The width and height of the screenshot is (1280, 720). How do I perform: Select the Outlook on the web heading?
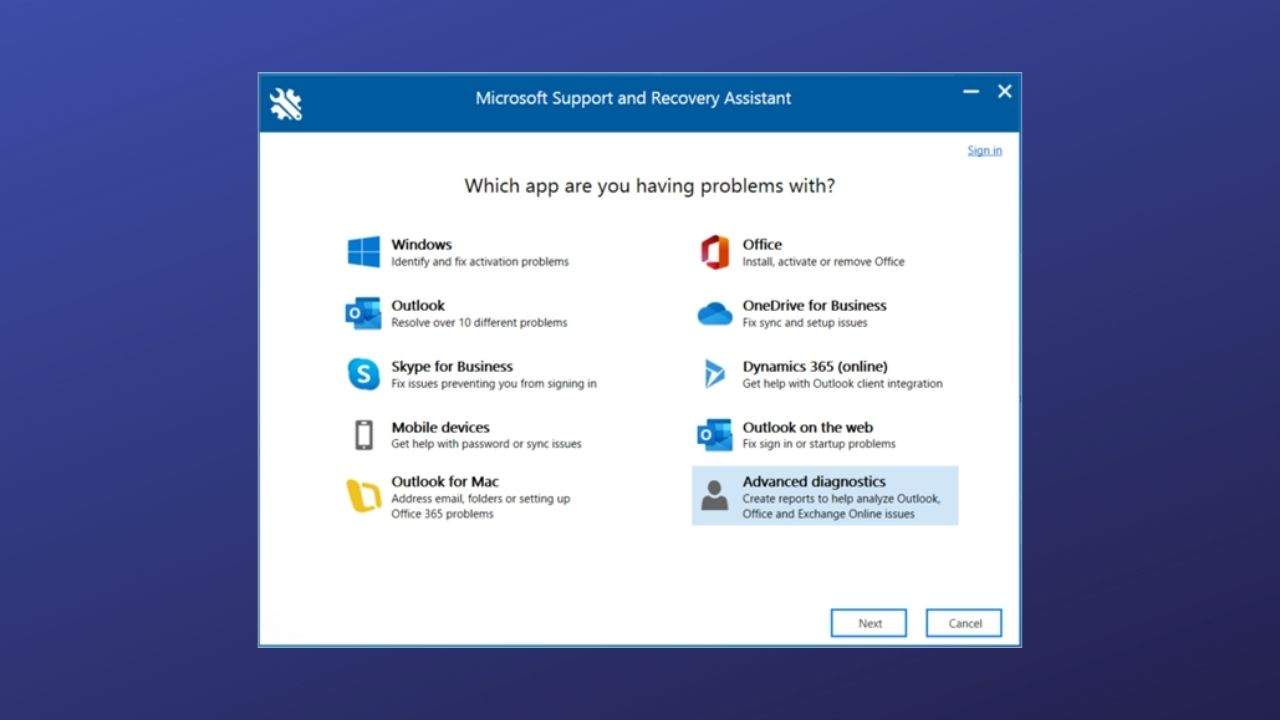[807, 427]
